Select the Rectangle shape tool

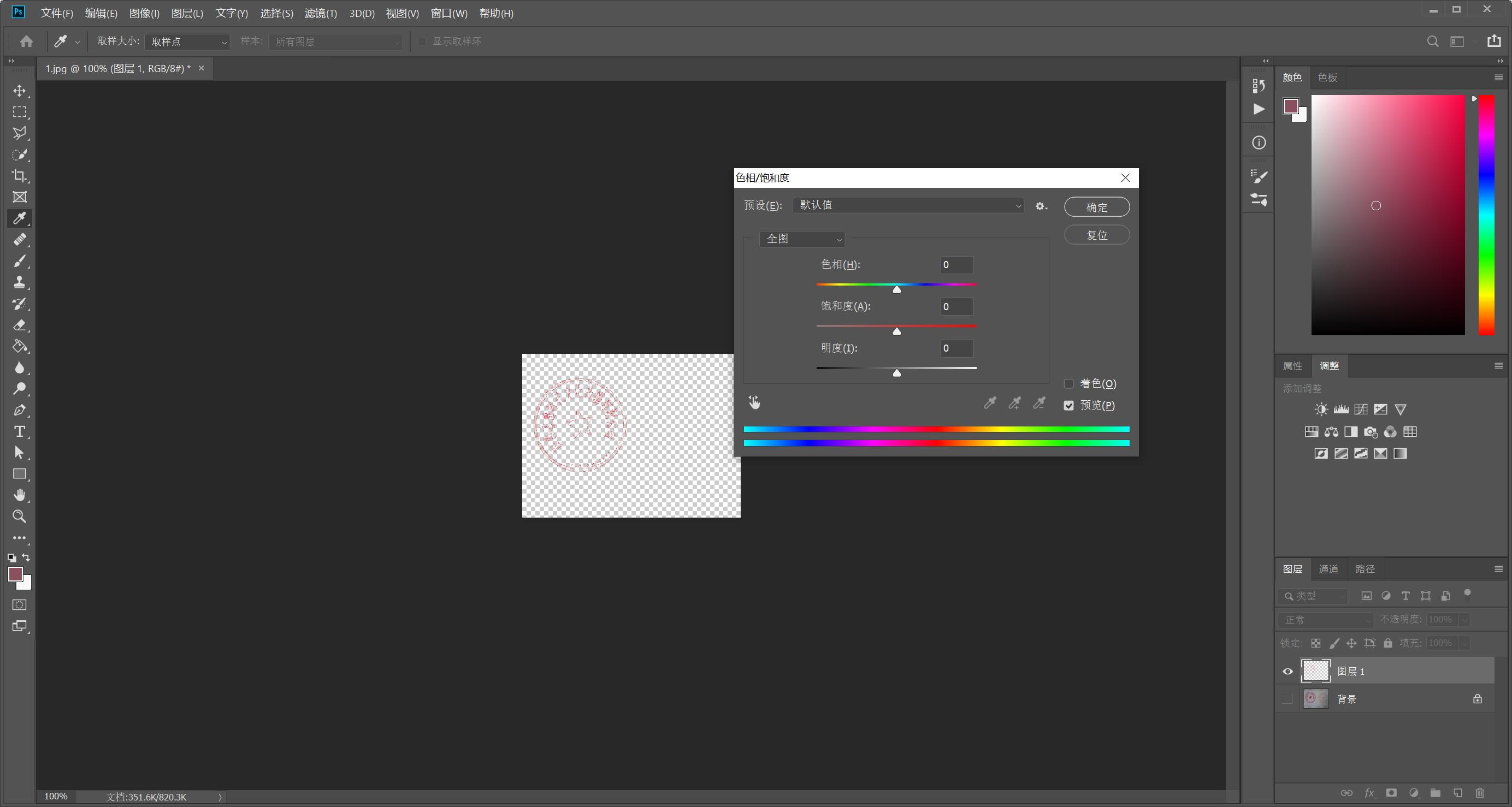tap(19, 473)
